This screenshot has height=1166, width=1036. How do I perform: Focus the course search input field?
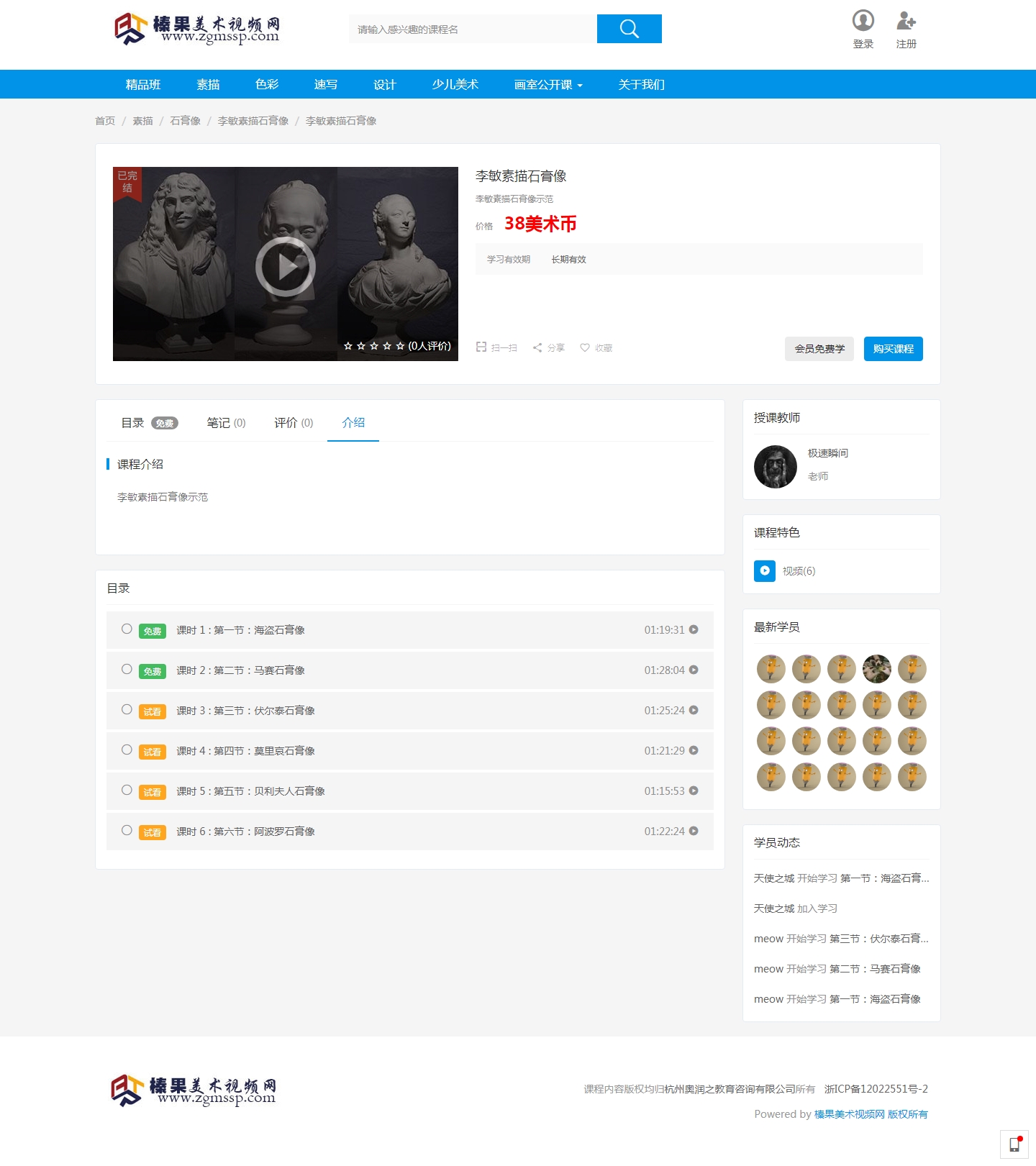pos(473,29)
